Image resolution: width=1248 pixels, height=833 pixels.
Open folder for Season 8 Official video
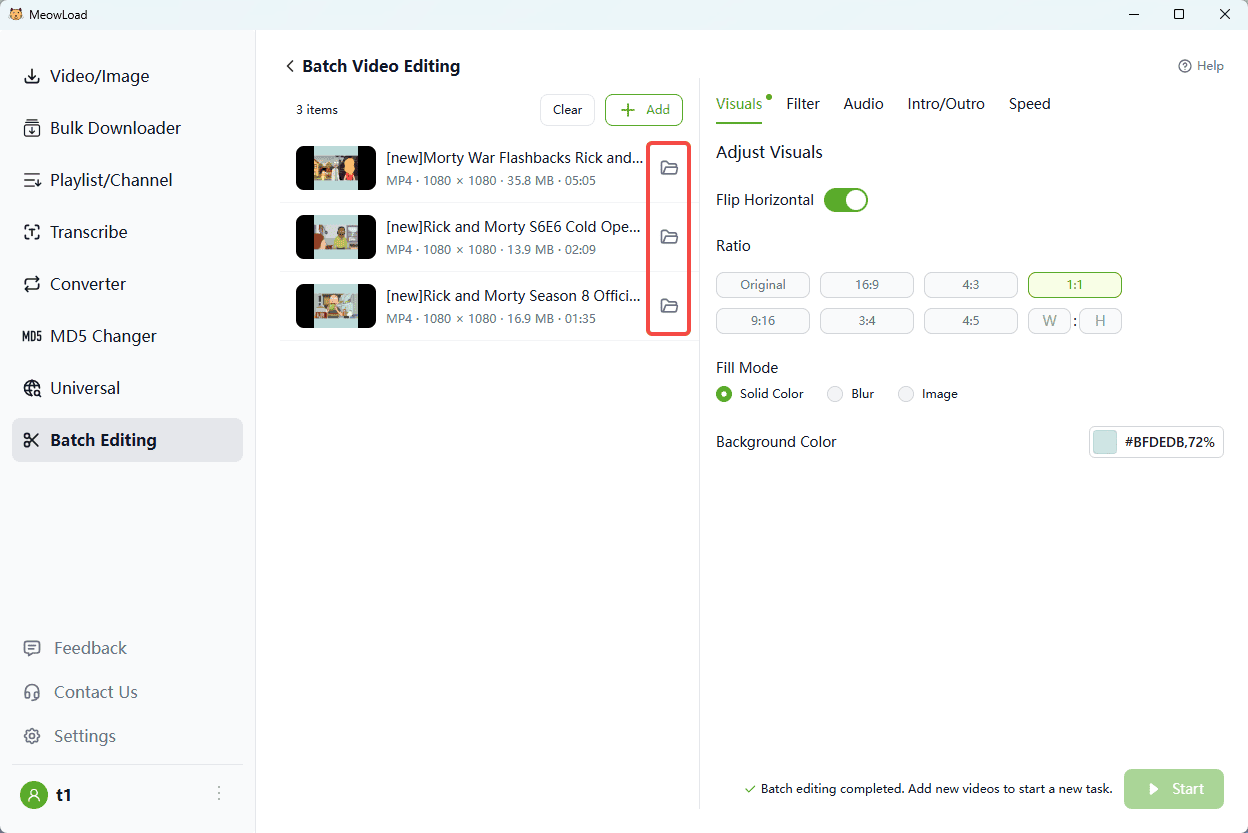point(669,306)
